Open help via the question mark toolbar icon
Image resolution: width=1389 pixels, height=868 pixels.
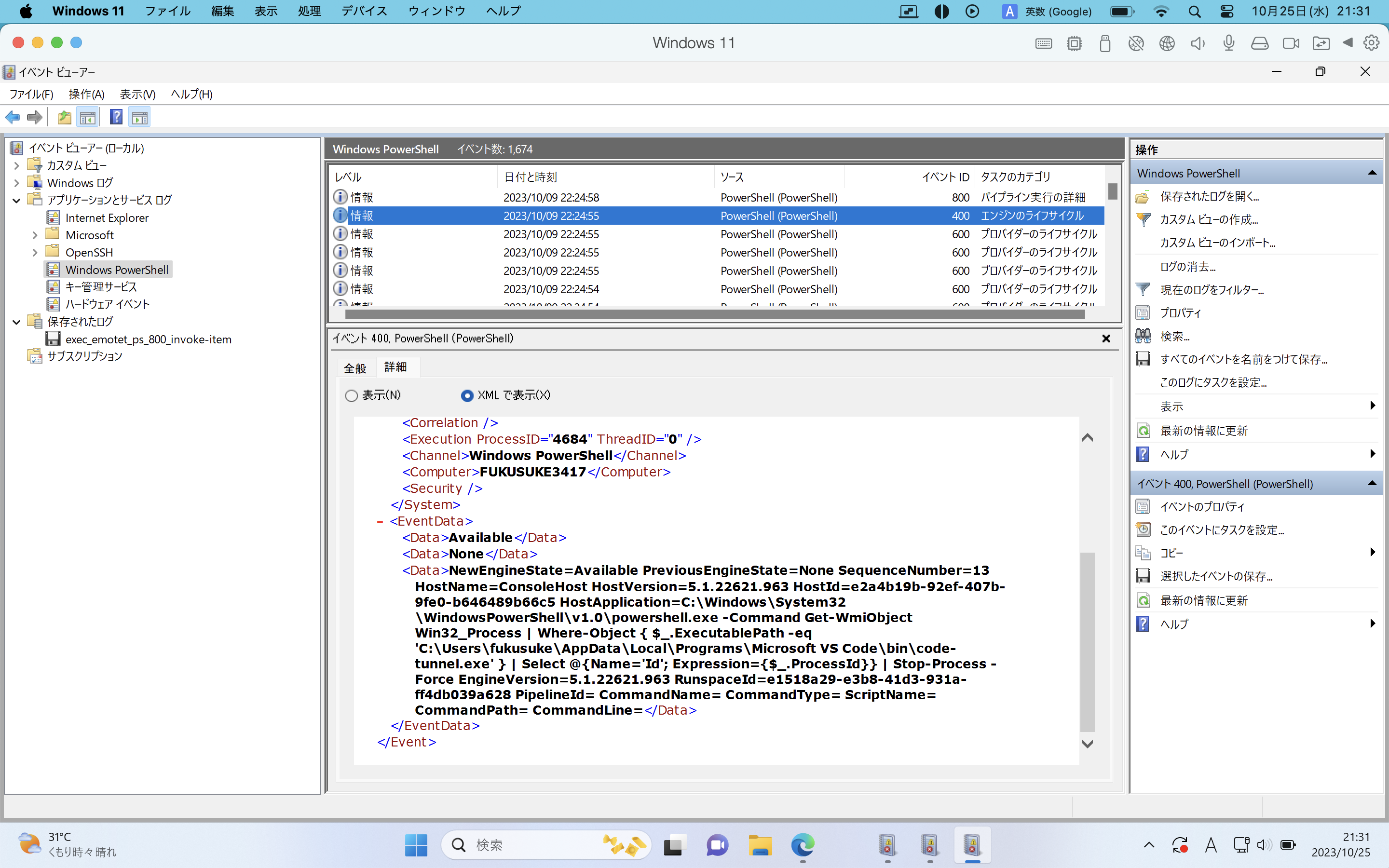[x=116, y=117]
